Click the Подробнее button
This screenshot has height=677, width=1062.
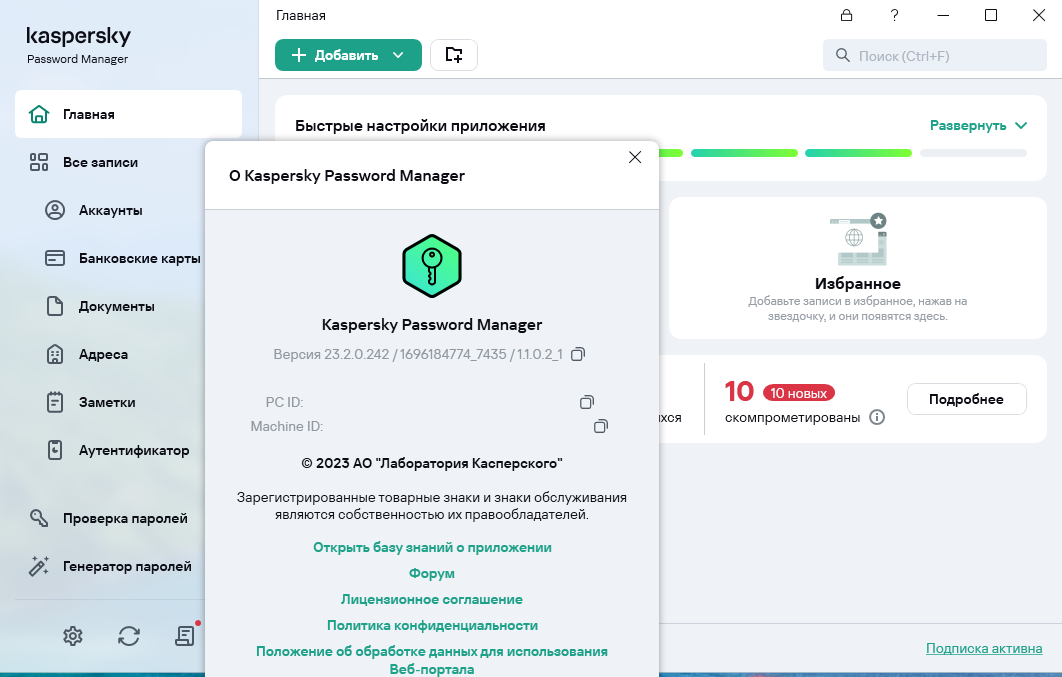tap(966, 399)
